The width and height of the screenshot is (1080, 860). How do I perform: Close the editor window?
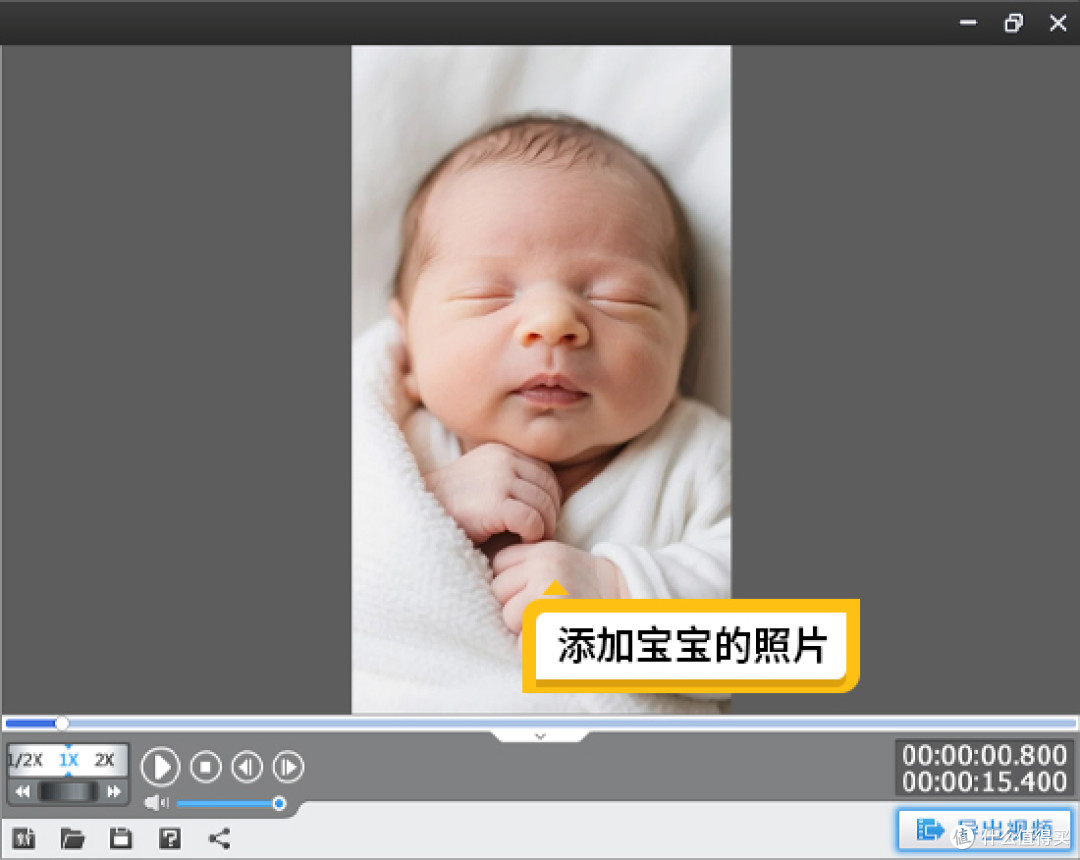point(1058,23)
